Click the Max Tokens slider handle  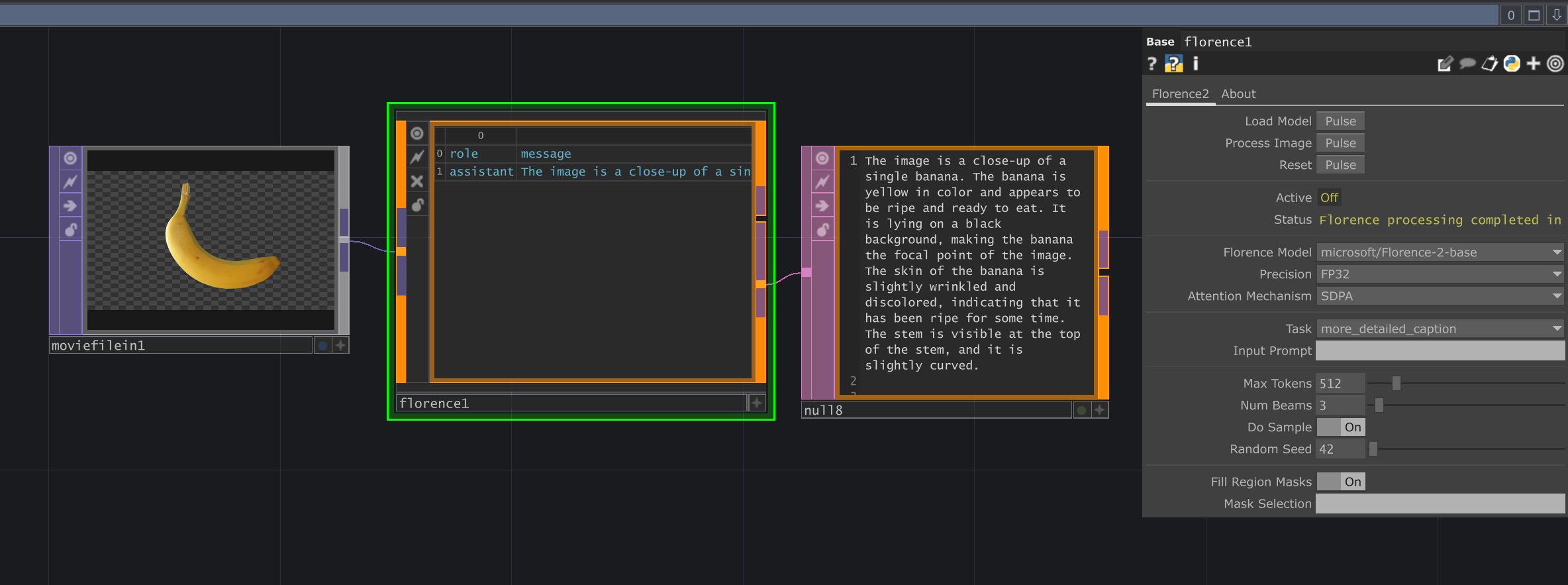[x=1396, y=384]
